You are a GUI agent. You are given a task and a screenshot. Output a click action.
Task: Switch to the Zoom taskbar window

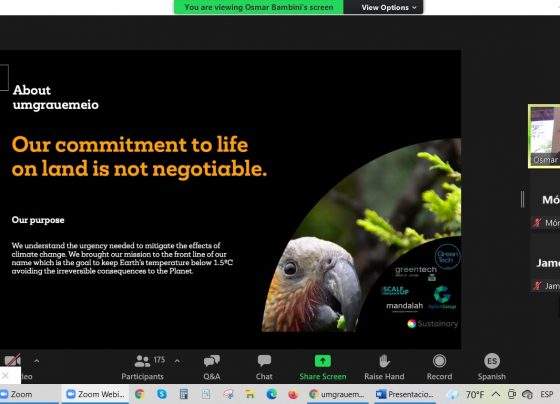[30, 394]
